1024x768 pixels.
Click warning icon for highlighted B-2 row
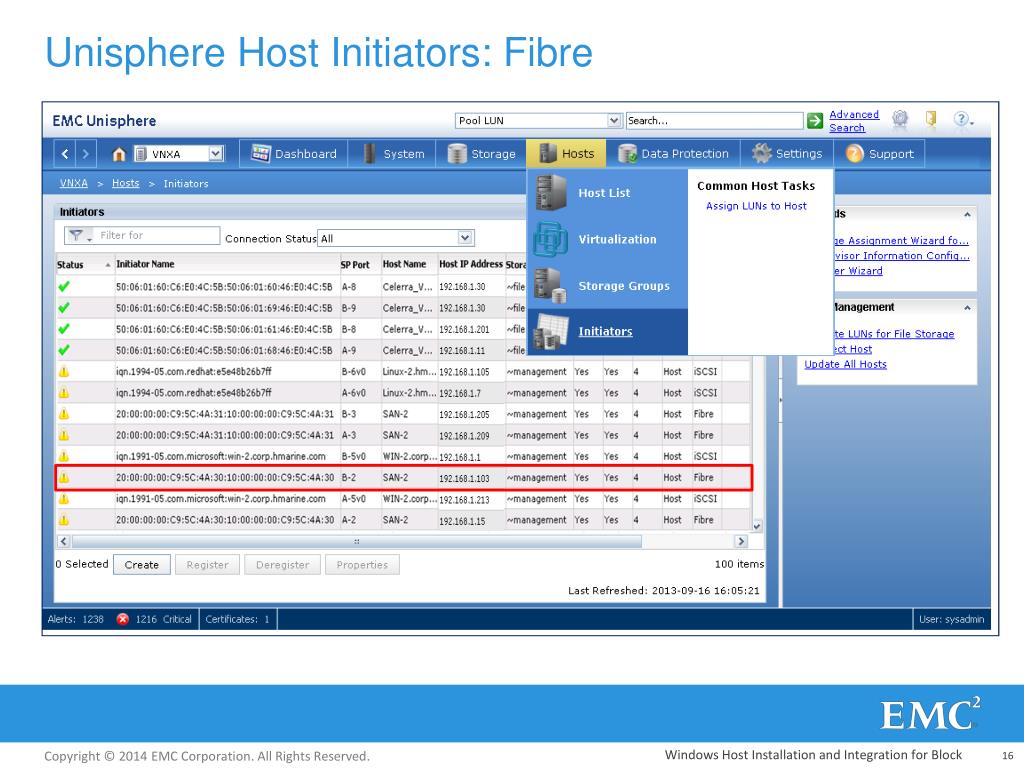click(x=63, y=477)
